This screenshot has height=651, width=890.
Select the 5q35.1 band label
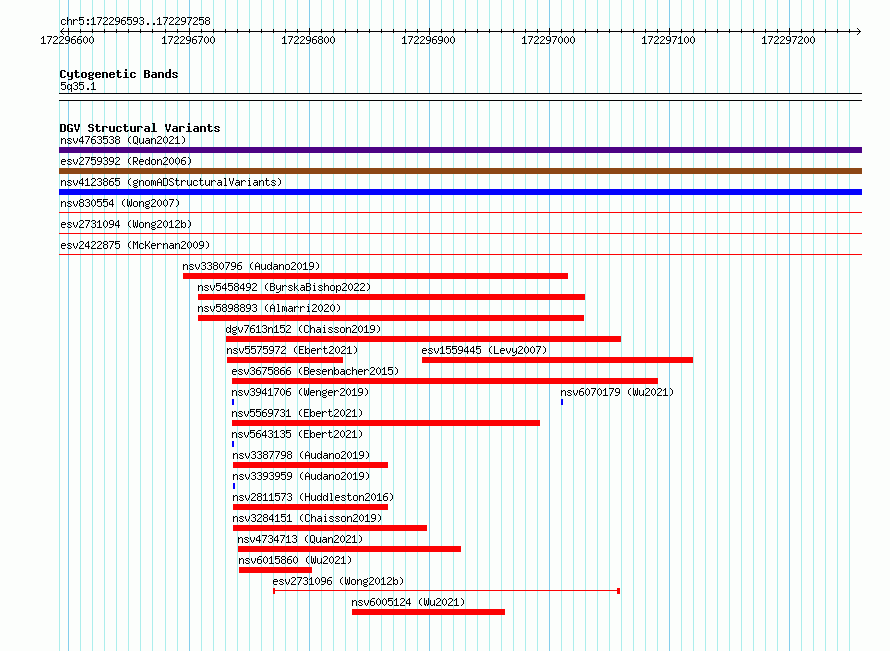pos(78,86)
